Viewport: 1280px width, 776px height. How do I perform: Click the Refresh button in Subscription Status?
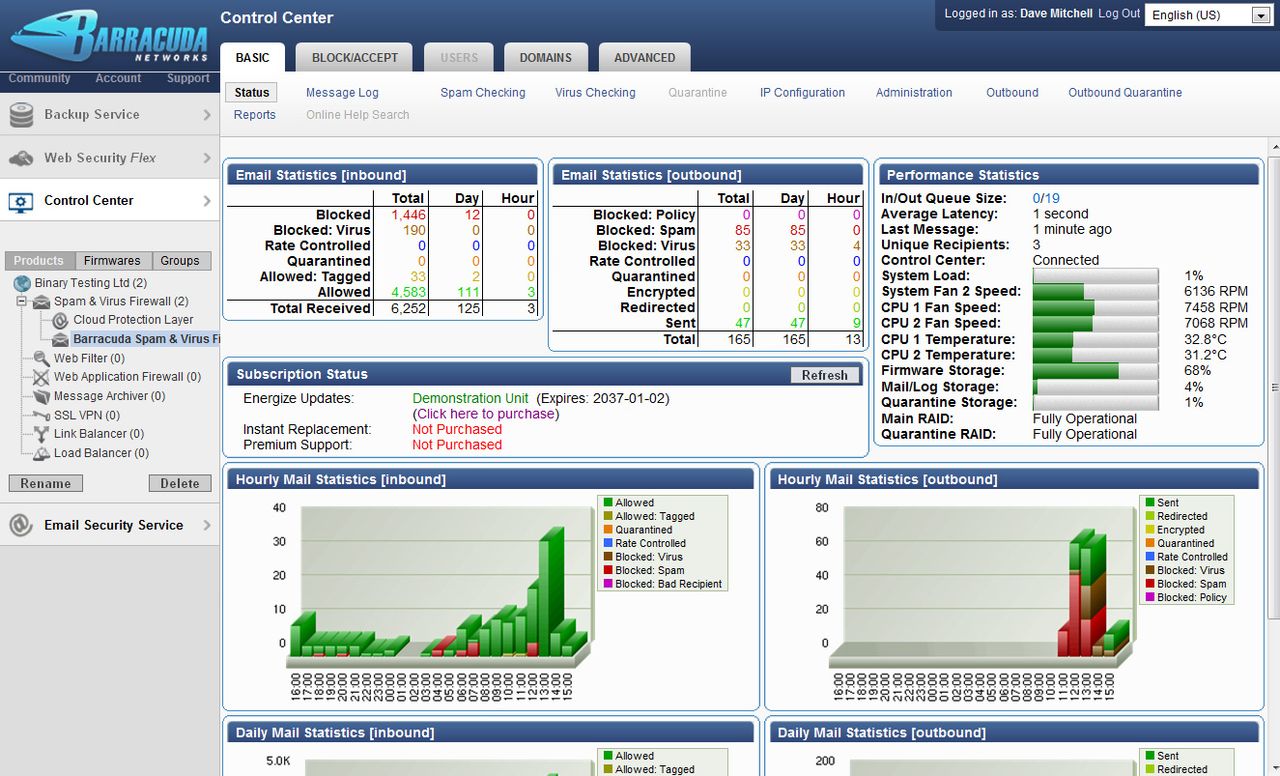(825, 375)
